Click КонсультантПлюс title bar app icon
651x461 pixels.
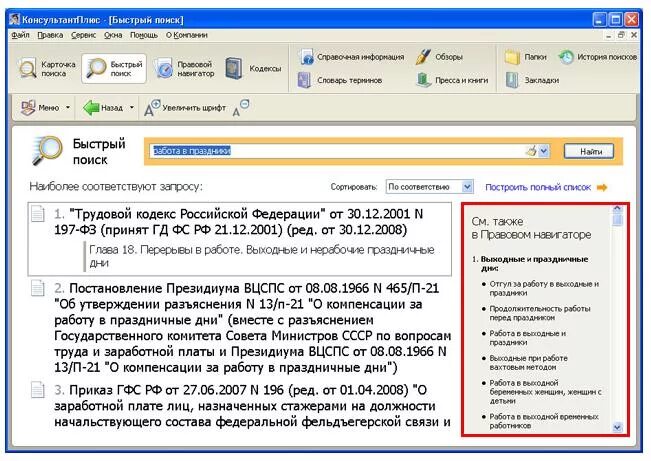coord(15,20)
